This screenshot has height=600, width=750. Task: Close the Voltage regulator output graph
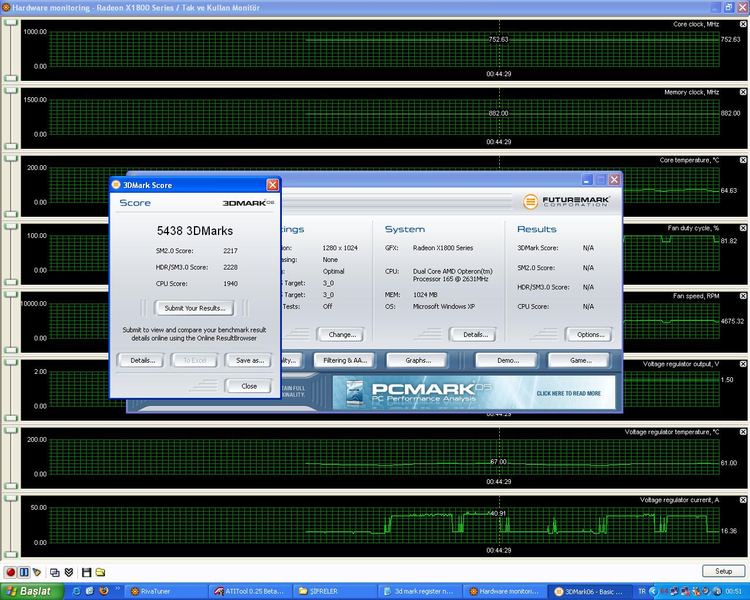(743, 364)
